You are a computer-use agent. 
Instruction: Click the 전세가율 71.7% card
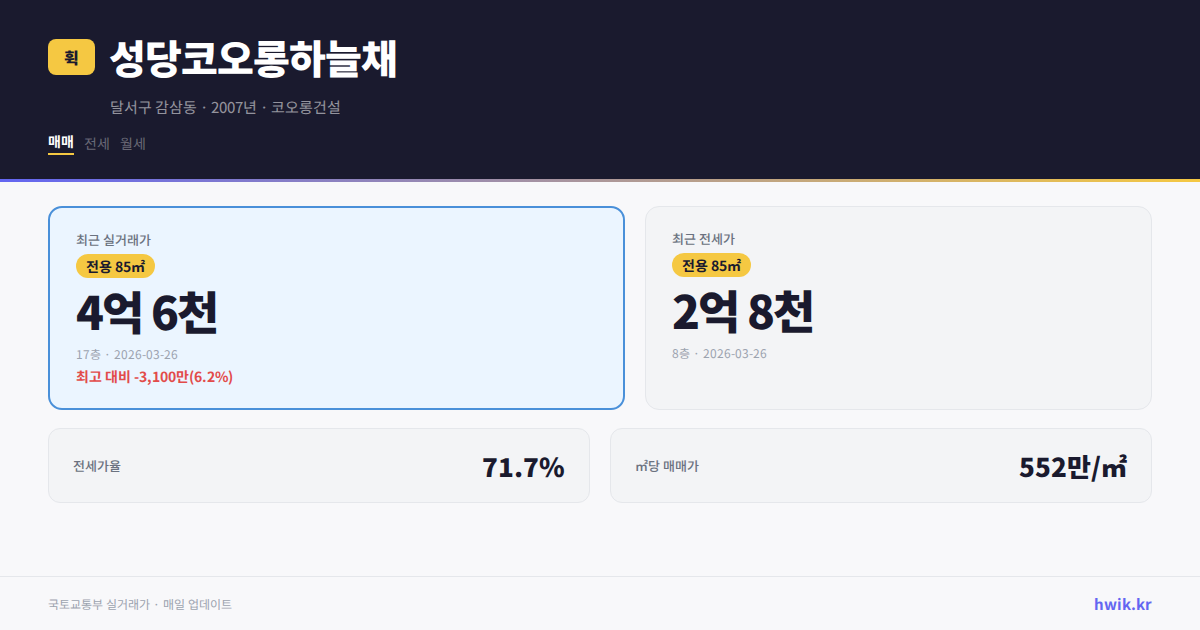pyautogui.click(x=319, y=465)
